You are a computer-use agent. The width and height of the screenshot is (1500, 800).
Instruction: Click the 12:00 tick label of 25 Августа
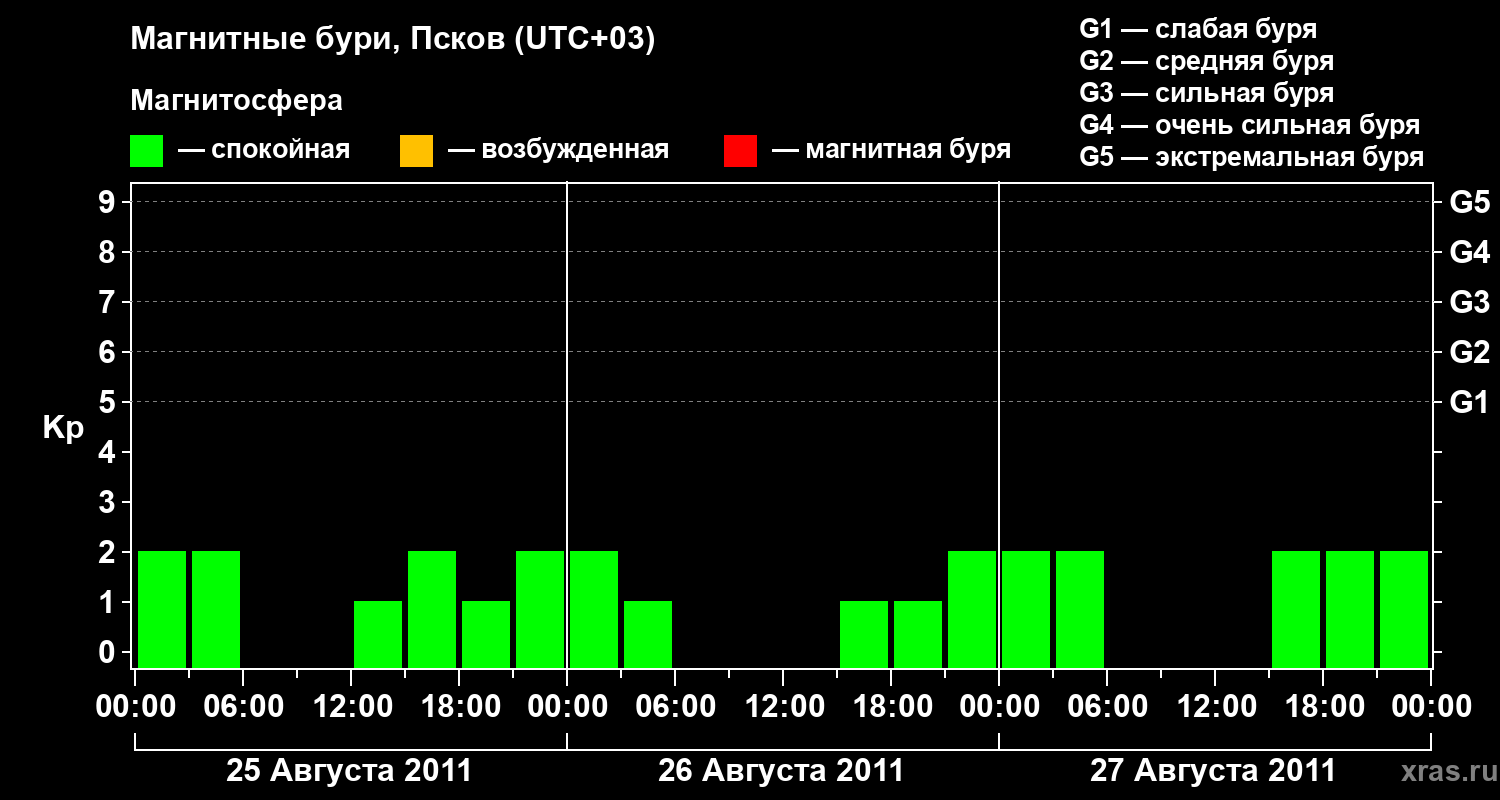[351, 707]
